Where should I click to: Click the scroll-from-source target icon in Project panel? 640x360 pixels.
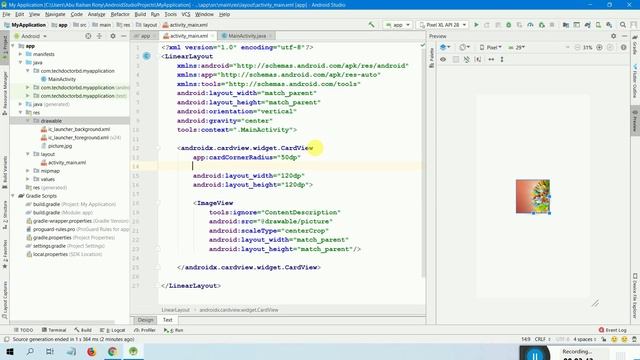[x=88, y=36]
